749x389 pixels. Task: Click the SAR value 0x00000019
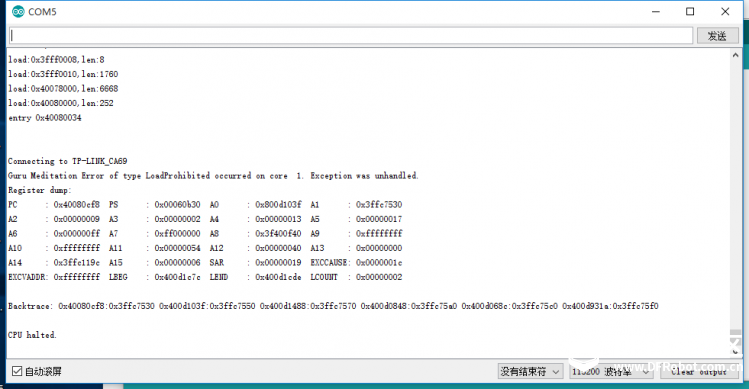point(278,263)
